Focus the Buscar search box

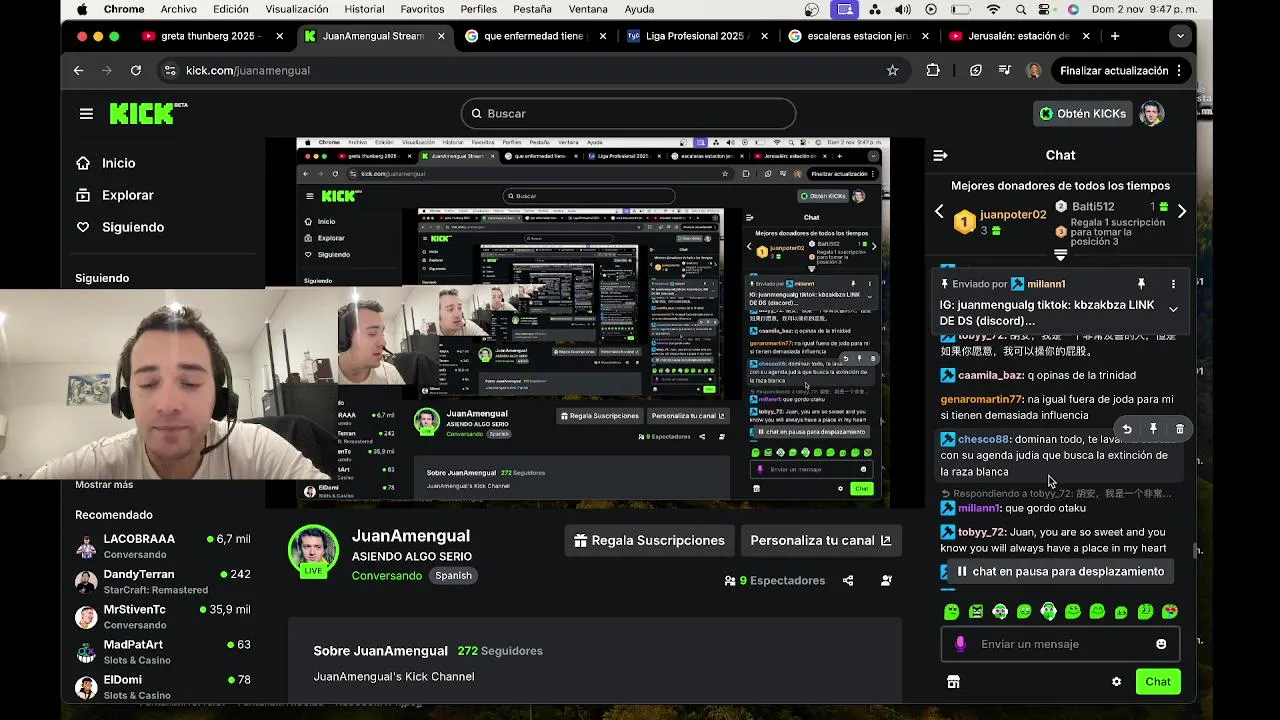[x=628, y=114]
